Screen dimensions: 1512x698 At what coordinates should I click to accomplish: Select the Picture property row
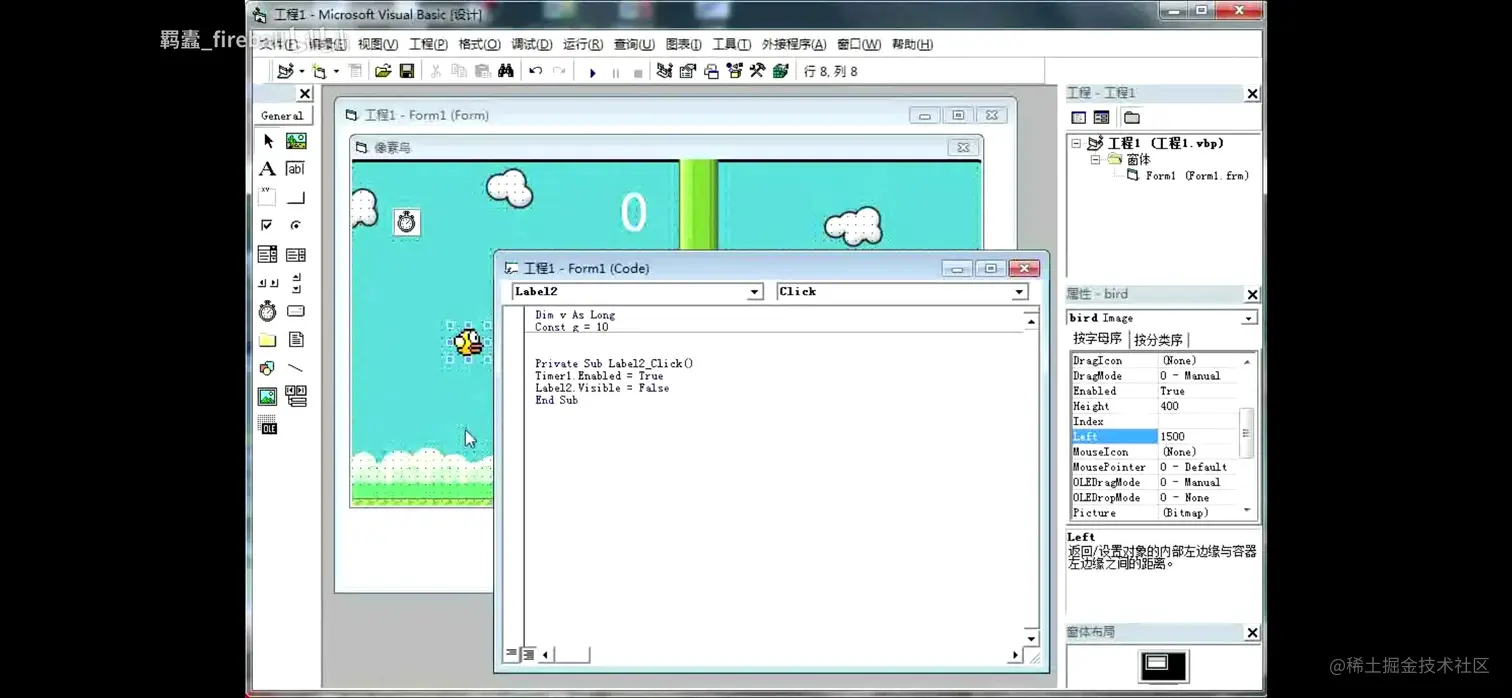pos(1154,513)
